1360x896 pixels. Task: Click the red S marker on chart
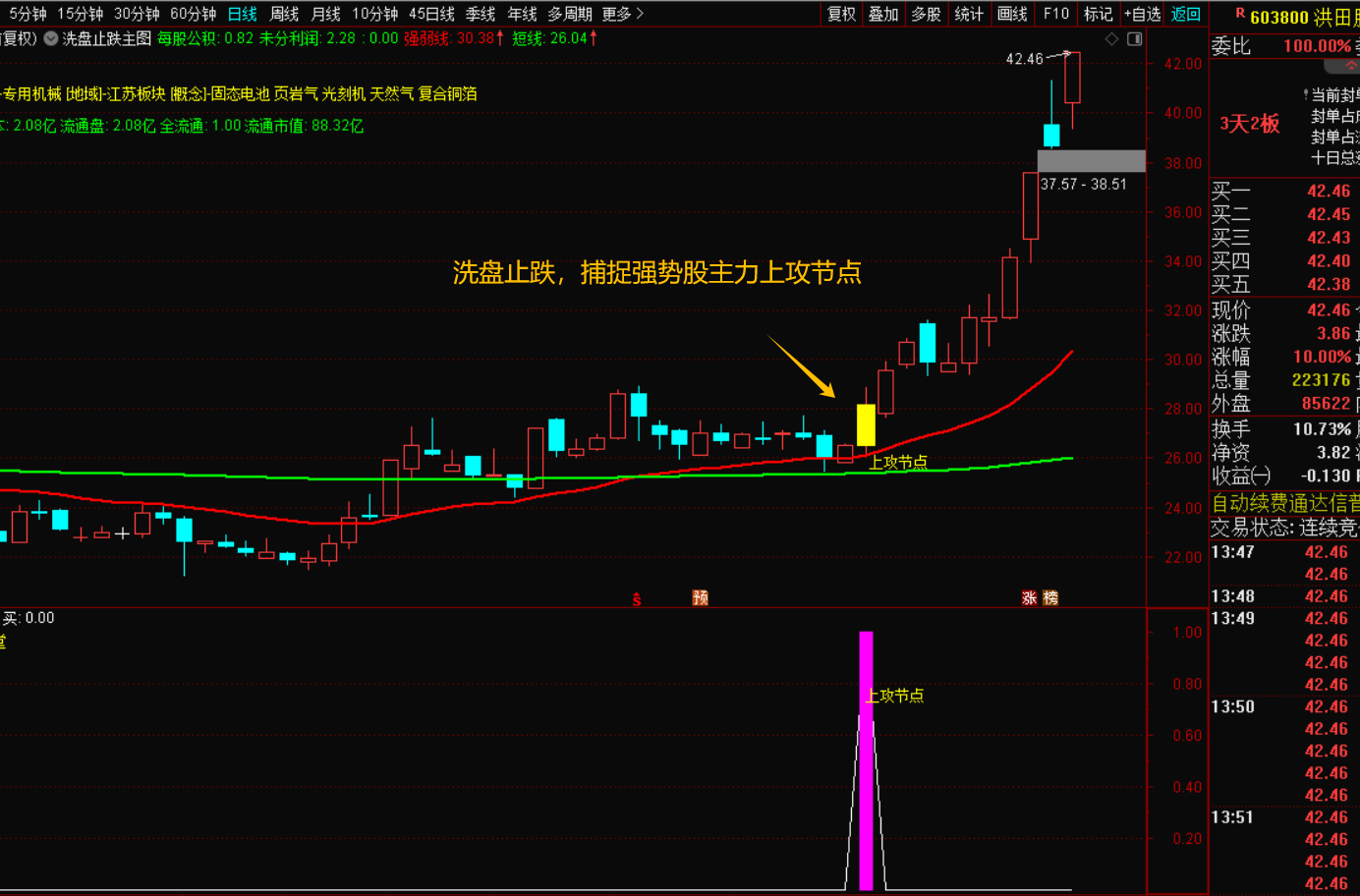637,598
